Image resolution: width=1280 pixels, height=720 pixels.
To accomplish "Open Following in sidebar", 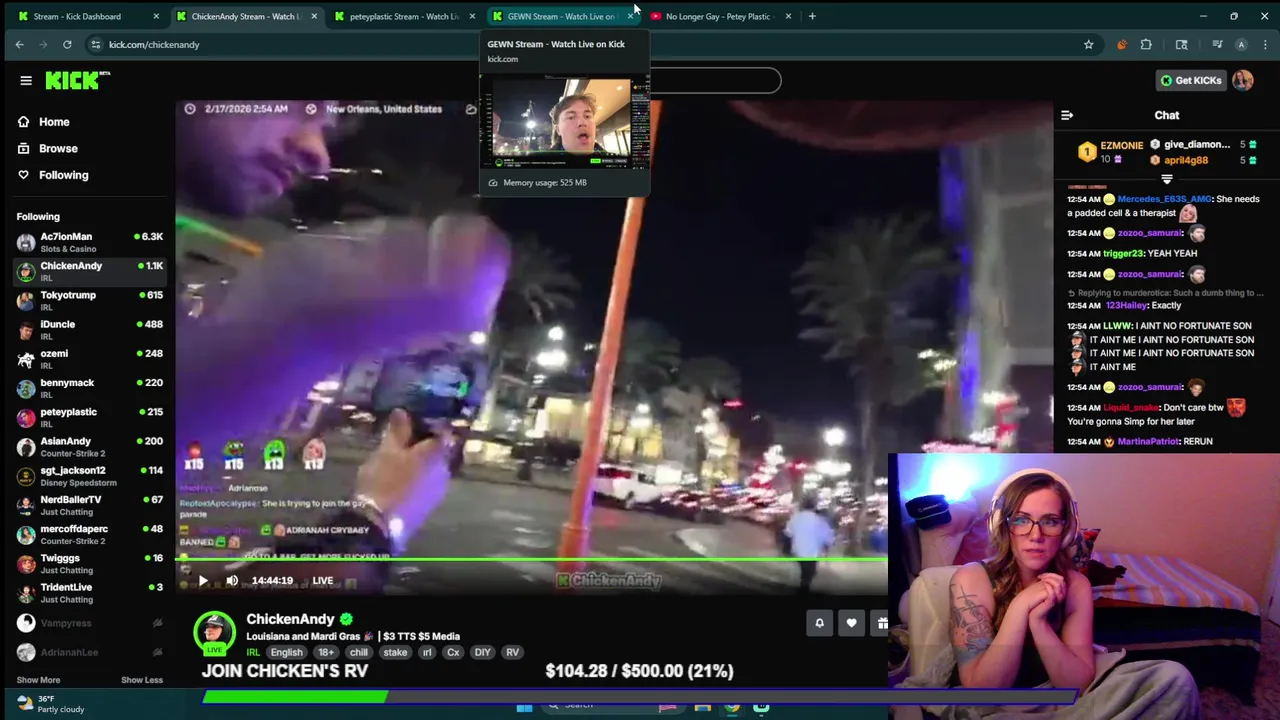I will pyautogui.click(x=63, y=175).
